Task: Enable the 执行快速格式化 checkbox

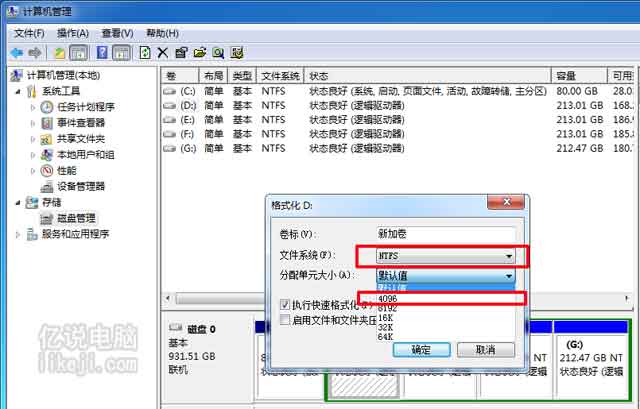Action: (286, 304)
